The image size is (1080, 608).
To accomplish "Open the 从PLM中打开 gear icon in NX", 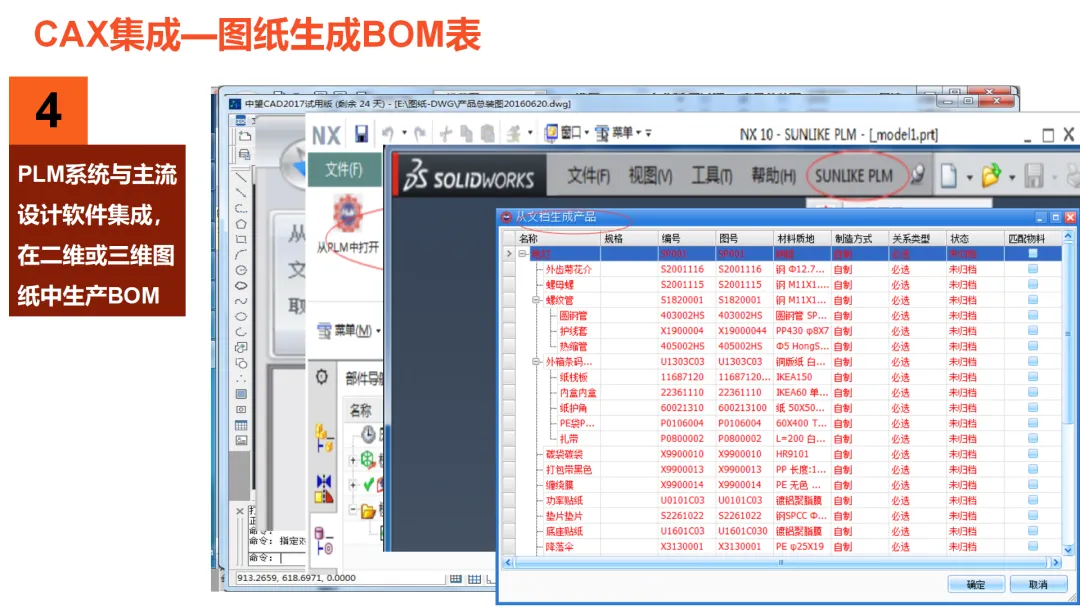I will (x=348, y=213).
